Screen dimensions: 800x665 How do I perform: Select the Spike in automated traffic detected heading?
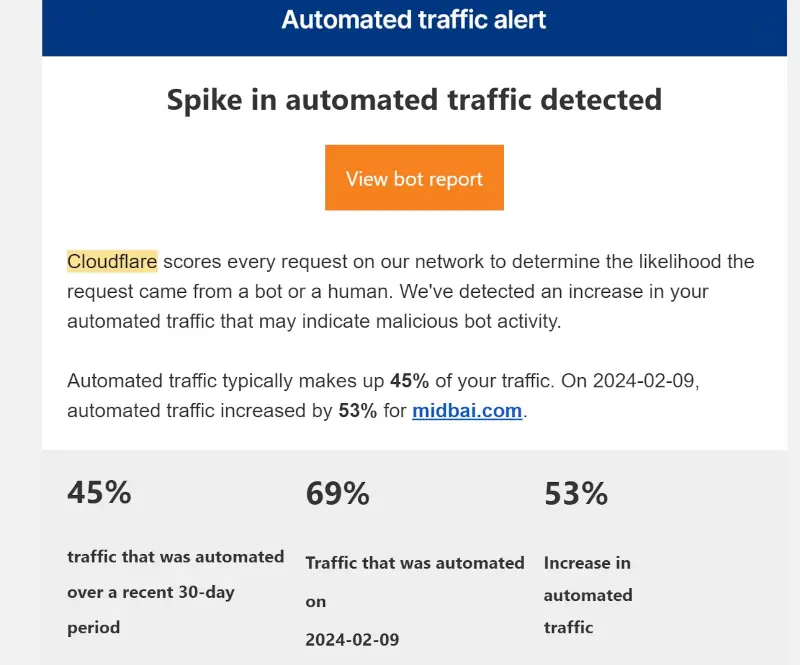click(414, 100)
